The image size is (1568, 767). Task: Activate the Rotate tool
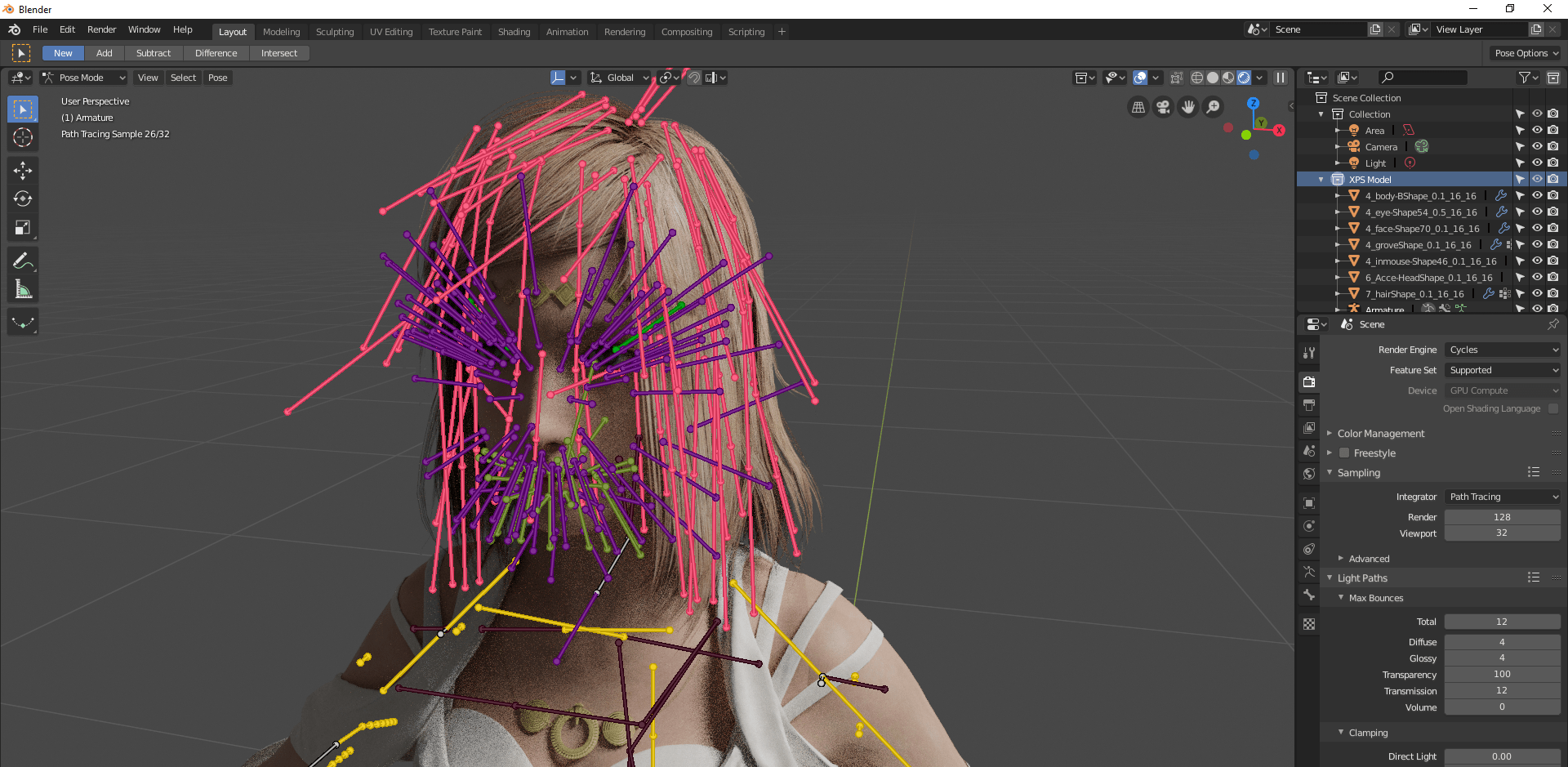pos(22,198)
